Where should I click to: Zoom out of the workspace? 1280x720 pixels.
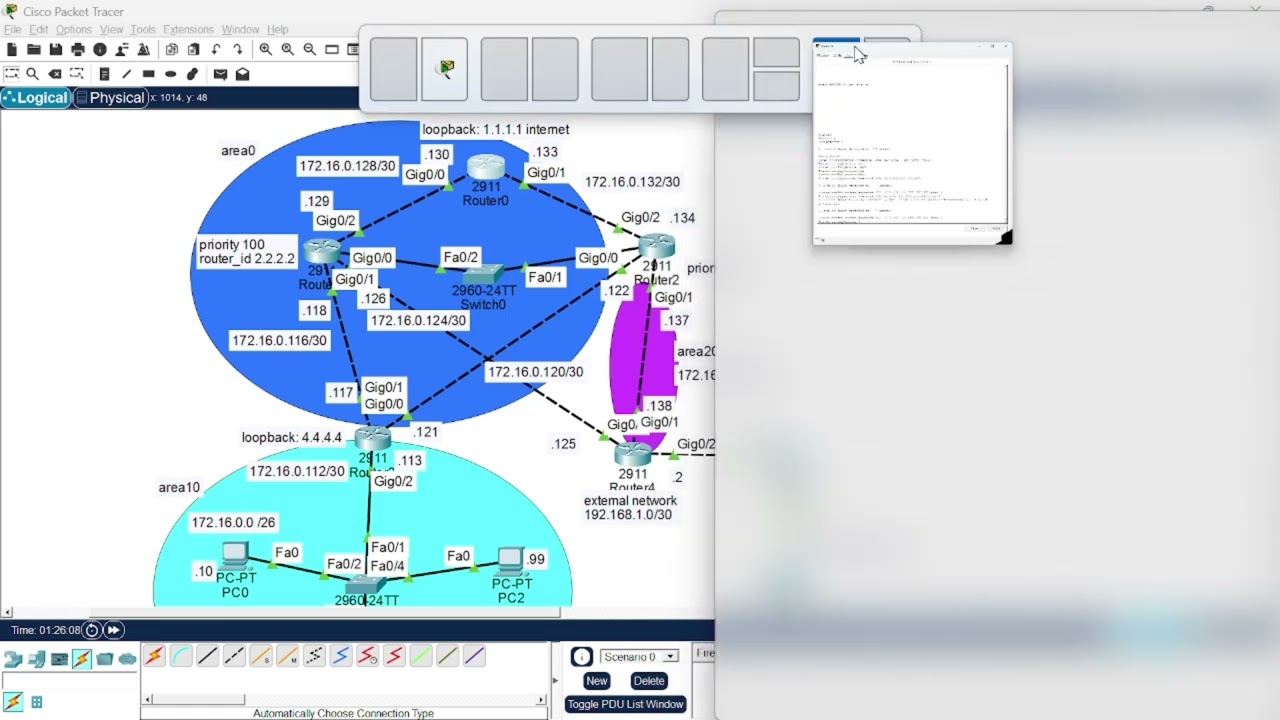tap(310, 49)
